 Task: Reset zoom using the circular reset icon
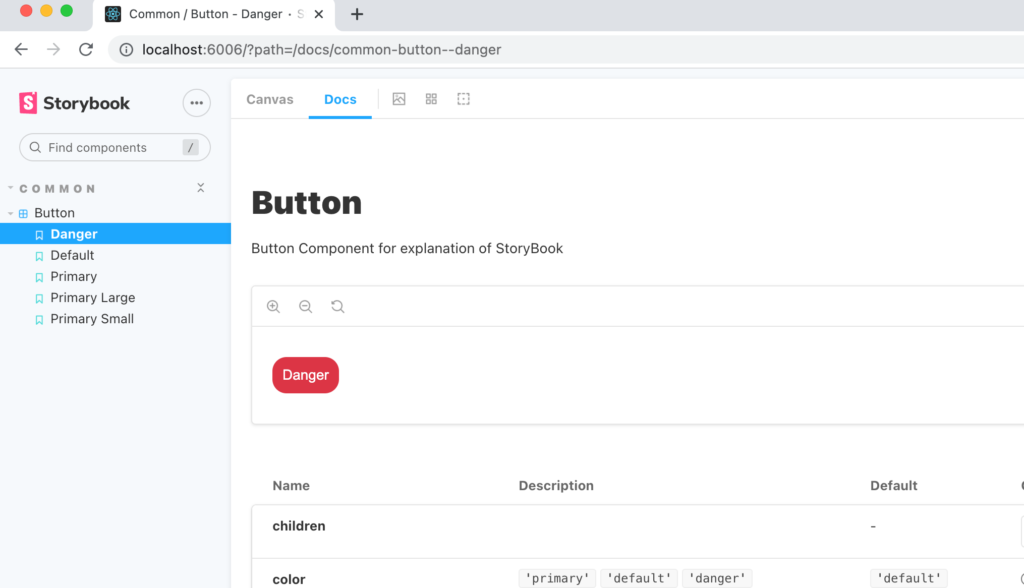[x=338, y=306]
